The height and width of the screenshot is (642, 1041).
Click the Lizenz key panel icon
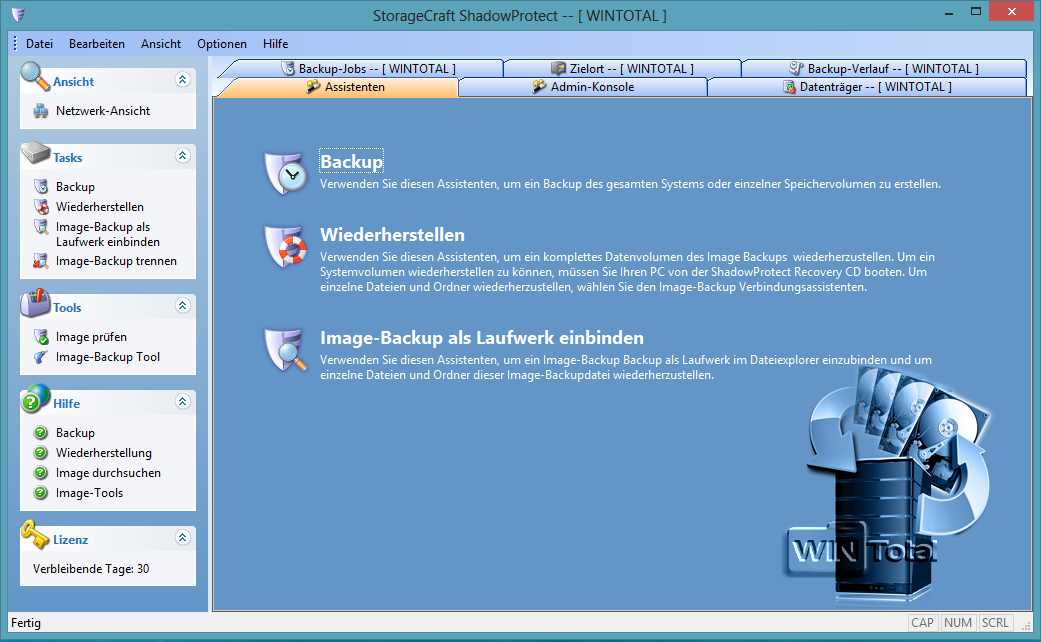pyautogui.click(x=35, y=535)
